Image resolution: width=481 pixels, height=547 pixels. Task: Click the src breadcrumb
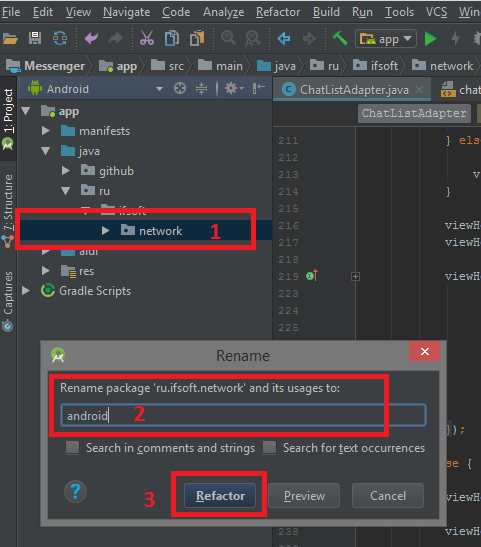167,66
